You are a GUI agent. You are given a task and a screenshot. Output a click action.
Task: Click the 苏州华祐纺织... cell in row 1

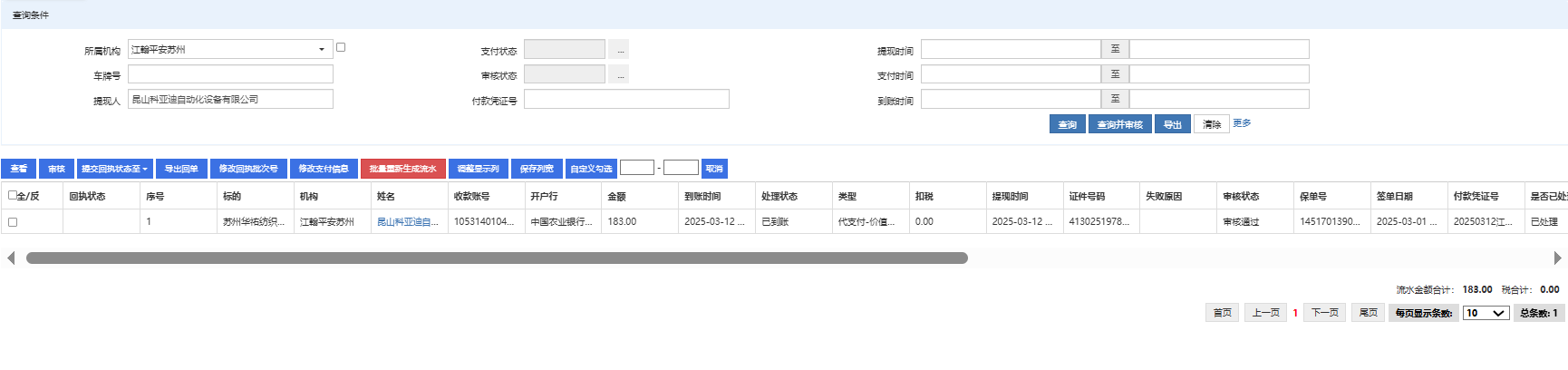click(256, 222)
